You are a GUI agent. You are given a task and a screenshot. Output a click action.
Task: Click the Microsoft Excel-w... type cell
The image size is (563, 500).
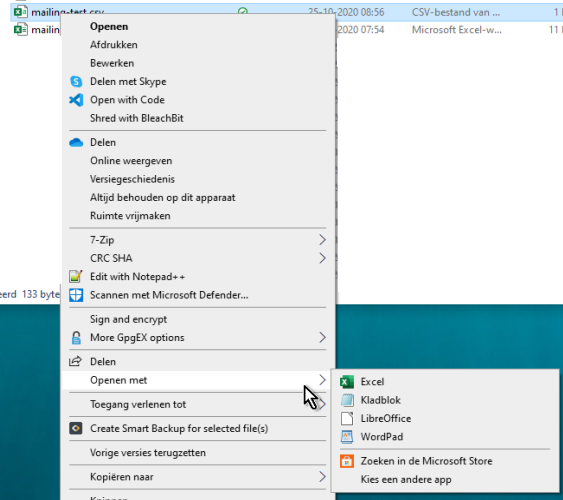(457, 29)
